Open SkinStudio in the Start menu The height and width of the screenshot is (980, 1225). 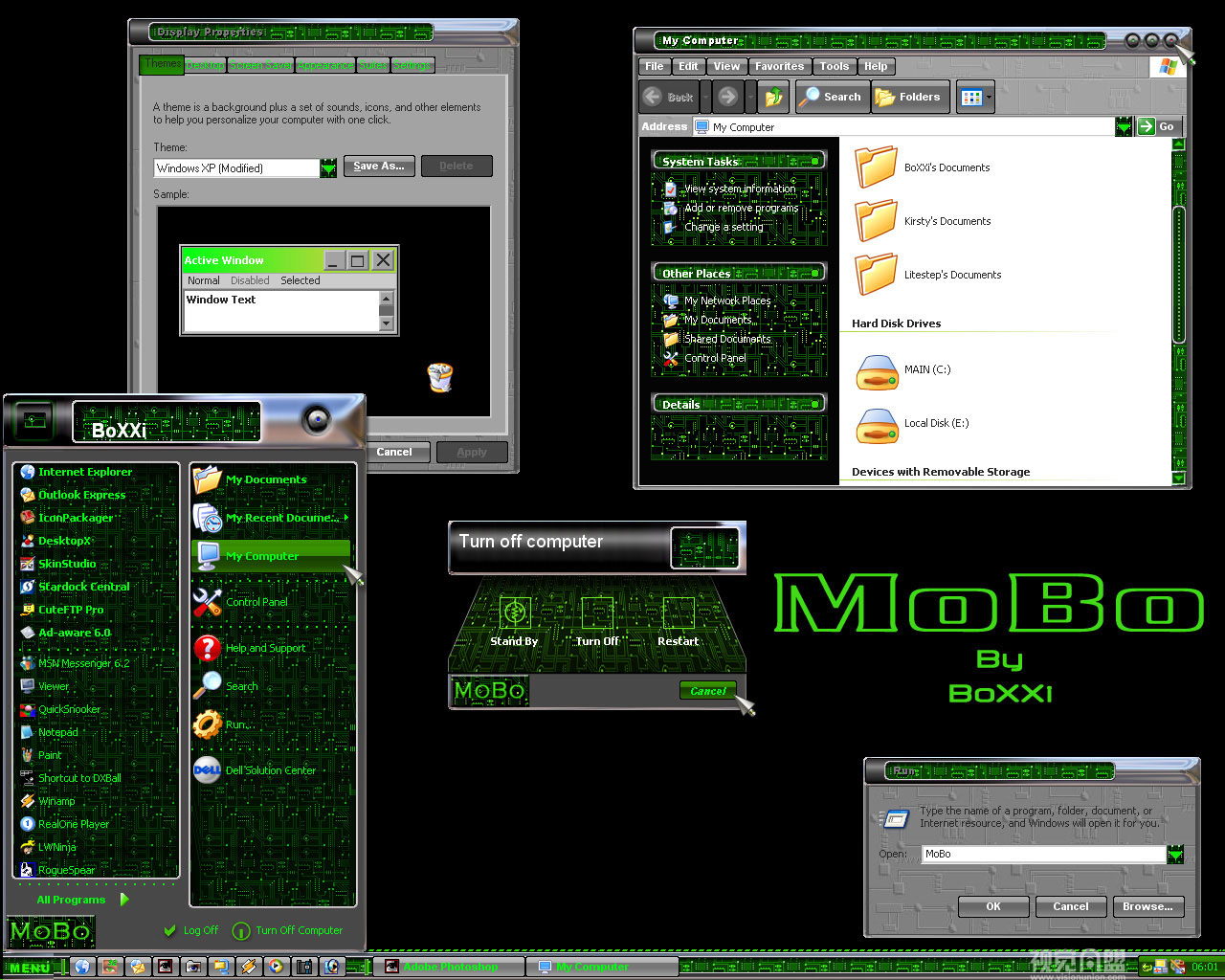pyautogui.click(x=58, y=564)
